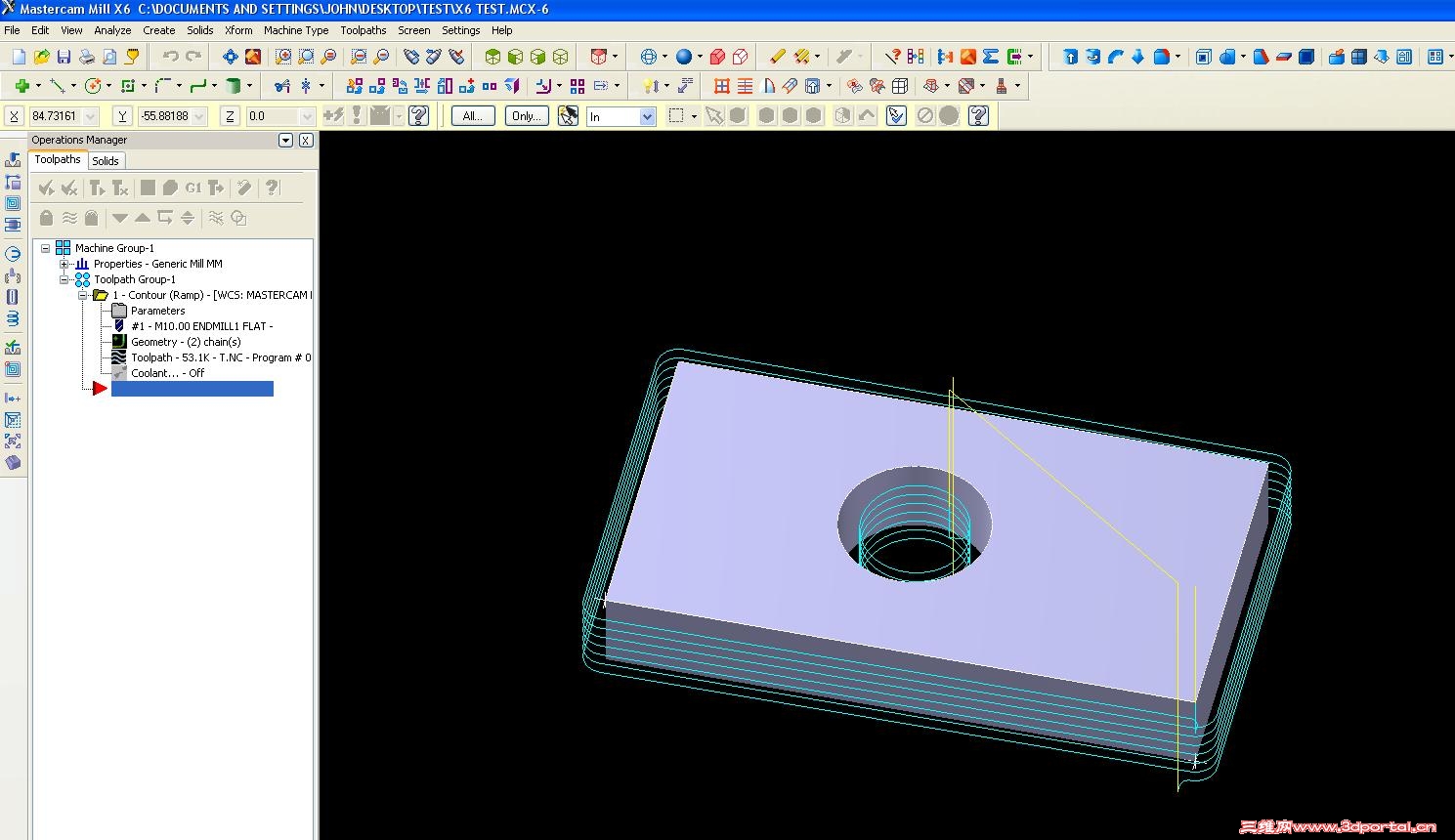Toggle the X coordinate lock button
This screenshot has width=1455, height=840.
(x=14, y=116)
